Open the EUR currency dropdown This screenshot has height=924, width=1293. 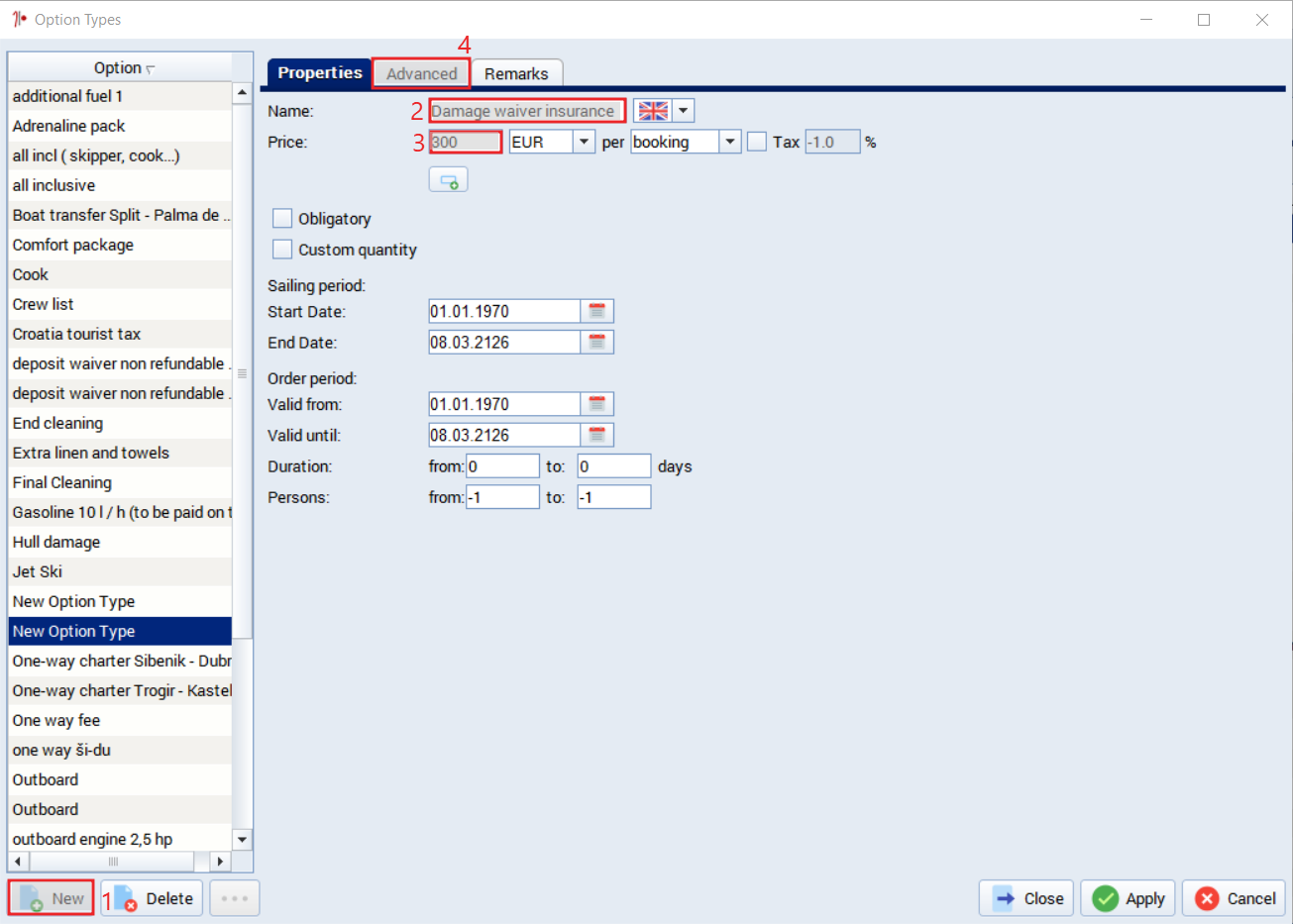click(585, 142)
